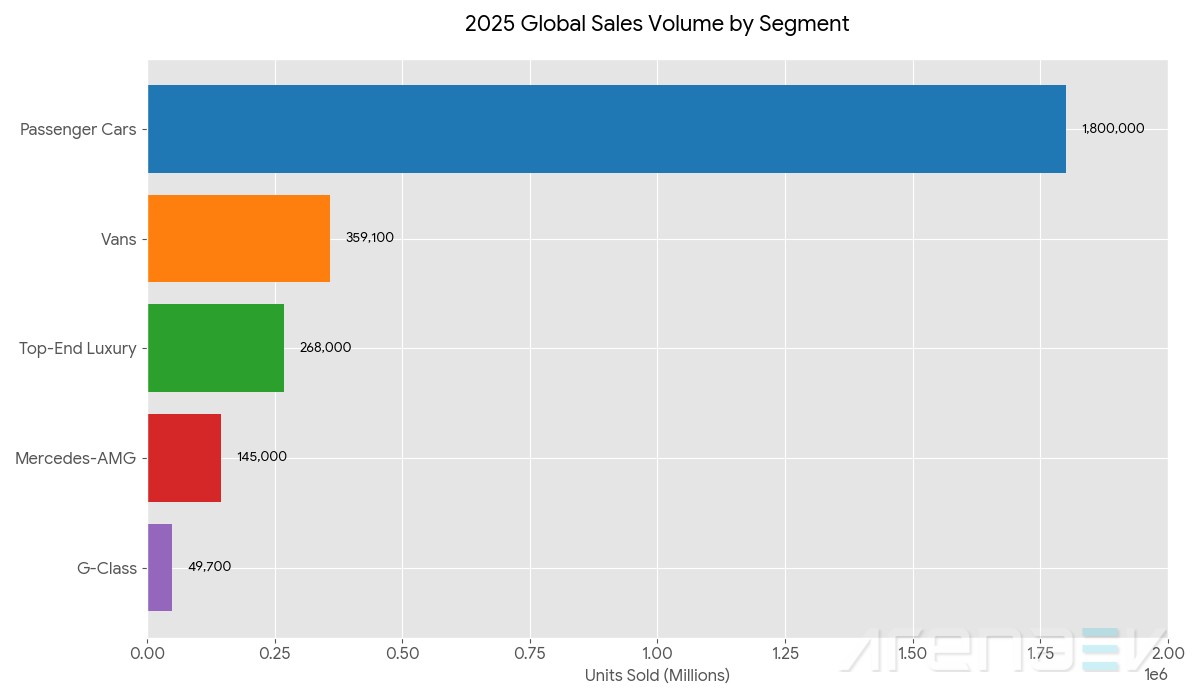The height and width of the screenshot is (700, 1200).
Task: Select the red Mercedes-AMG bar
Action: point(184,457)
